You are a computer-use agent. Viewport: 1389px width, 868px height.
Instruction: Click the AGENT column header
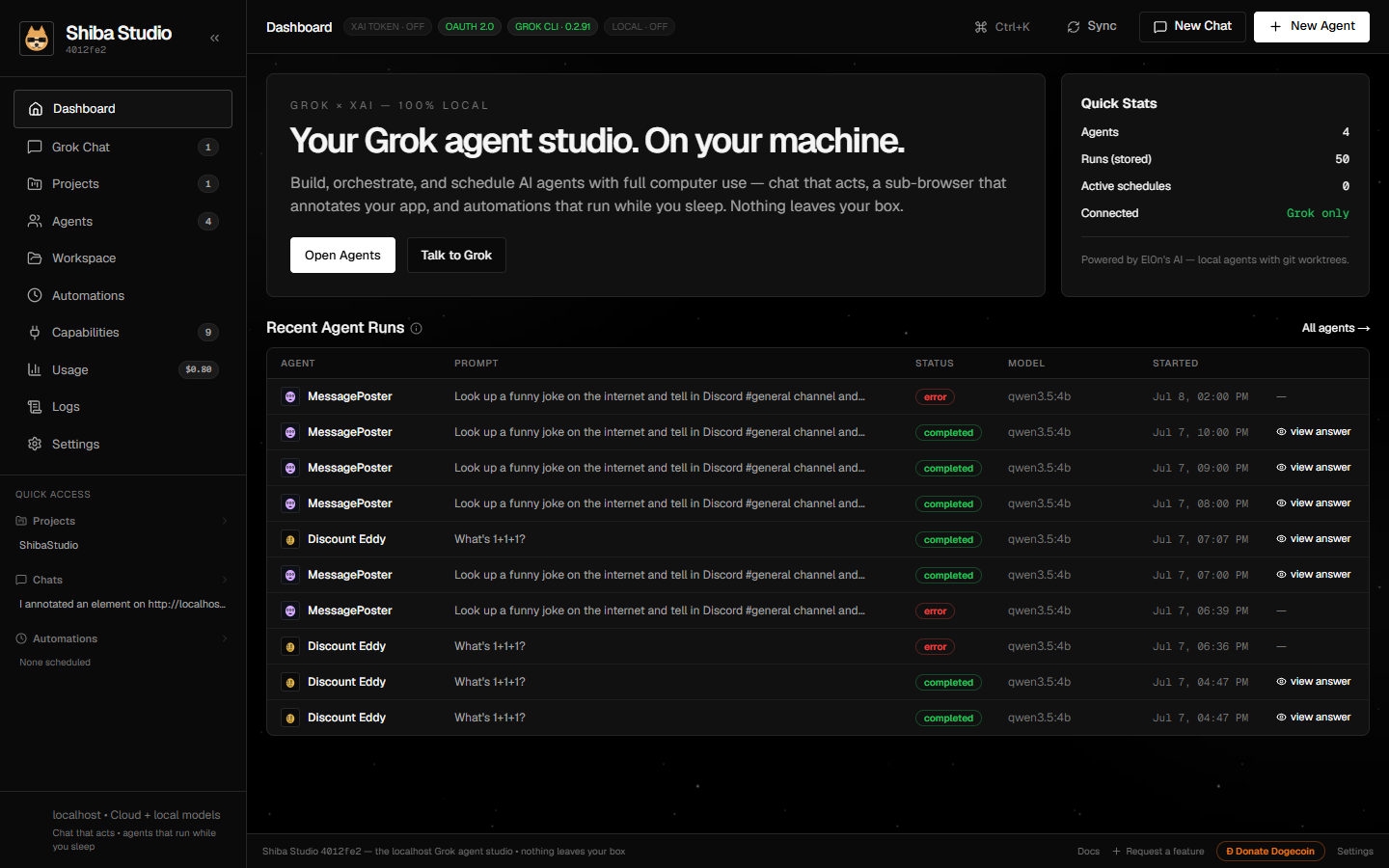[x=298, y=364]
